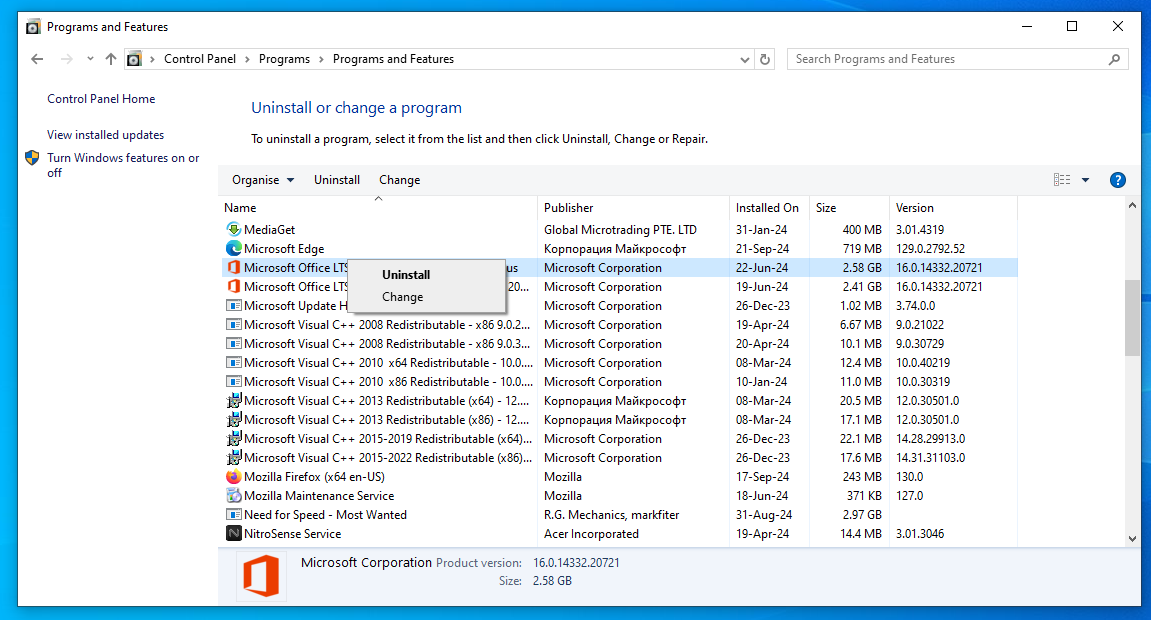Screen dimensions: 1151x620
Task: Click the NitroSense Service icon
Action: tap(233, 533)
